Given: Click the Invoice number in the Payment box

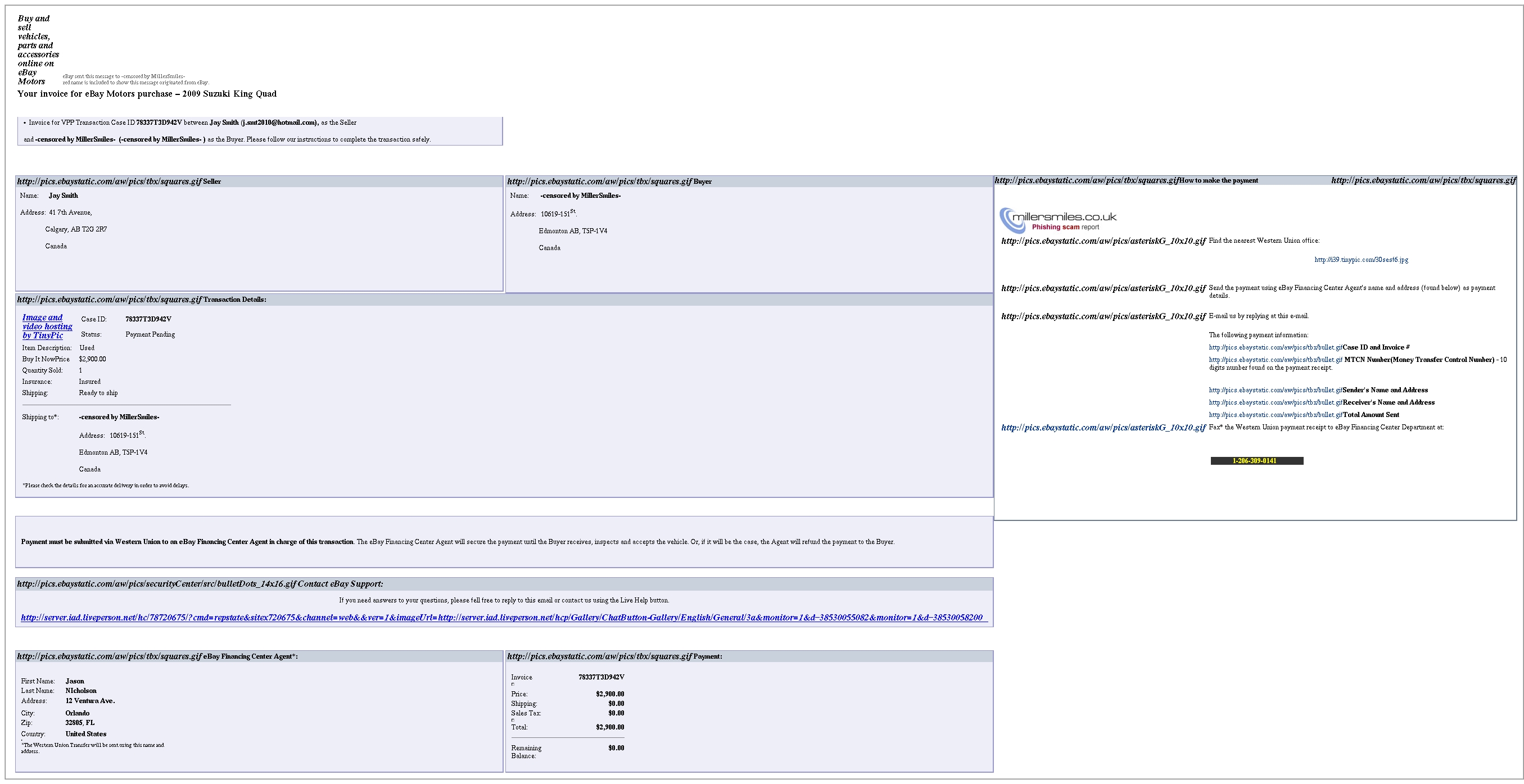Looking at the screenshot, I should (x=602, y=678).
